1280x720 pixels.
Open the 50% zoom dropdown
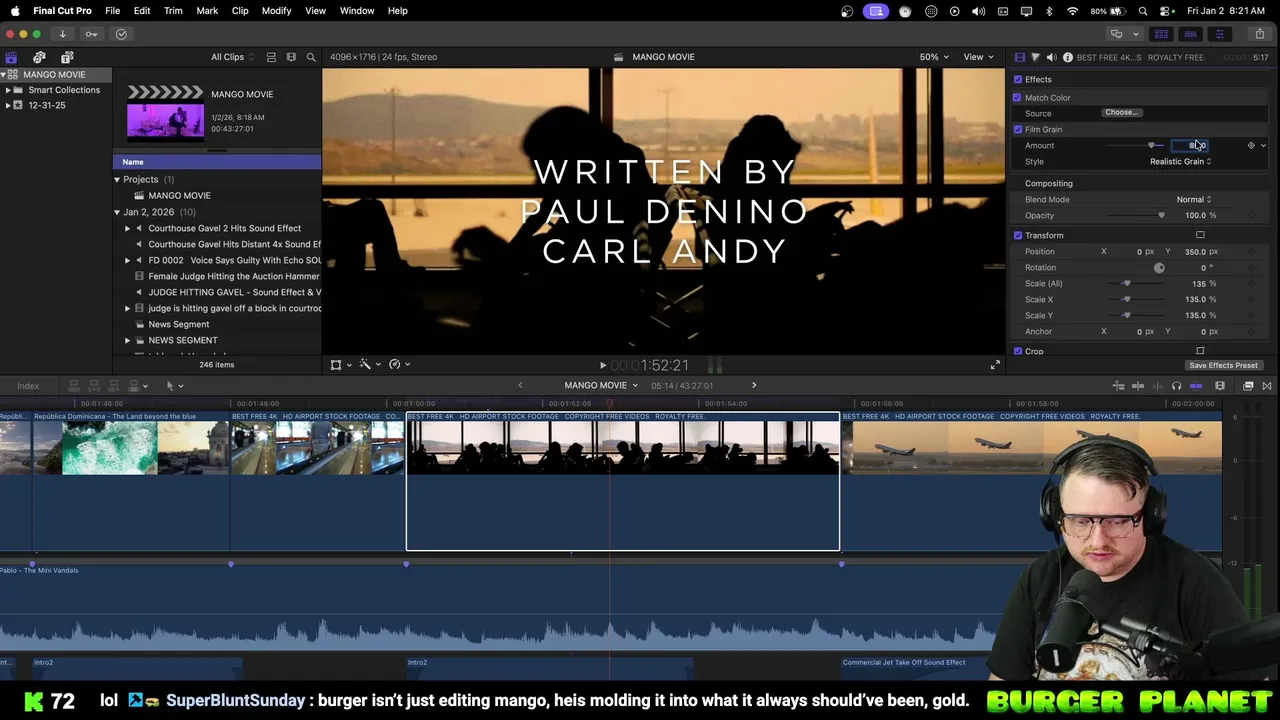[935, 57]
